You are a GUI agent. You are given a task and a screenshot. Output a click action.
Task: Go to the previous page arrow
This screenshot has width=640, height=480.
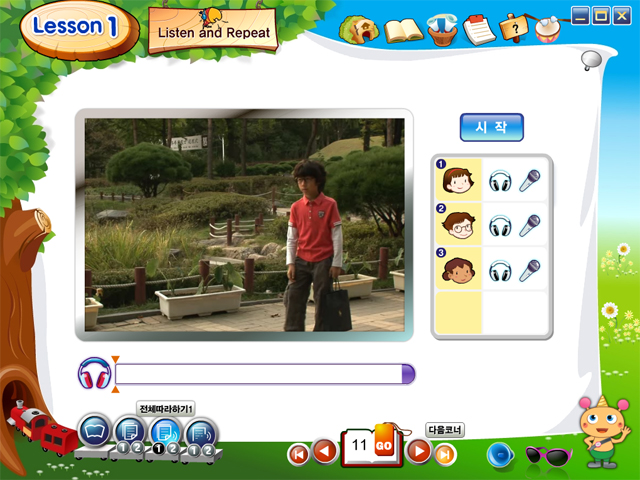[x=325, y=453]
